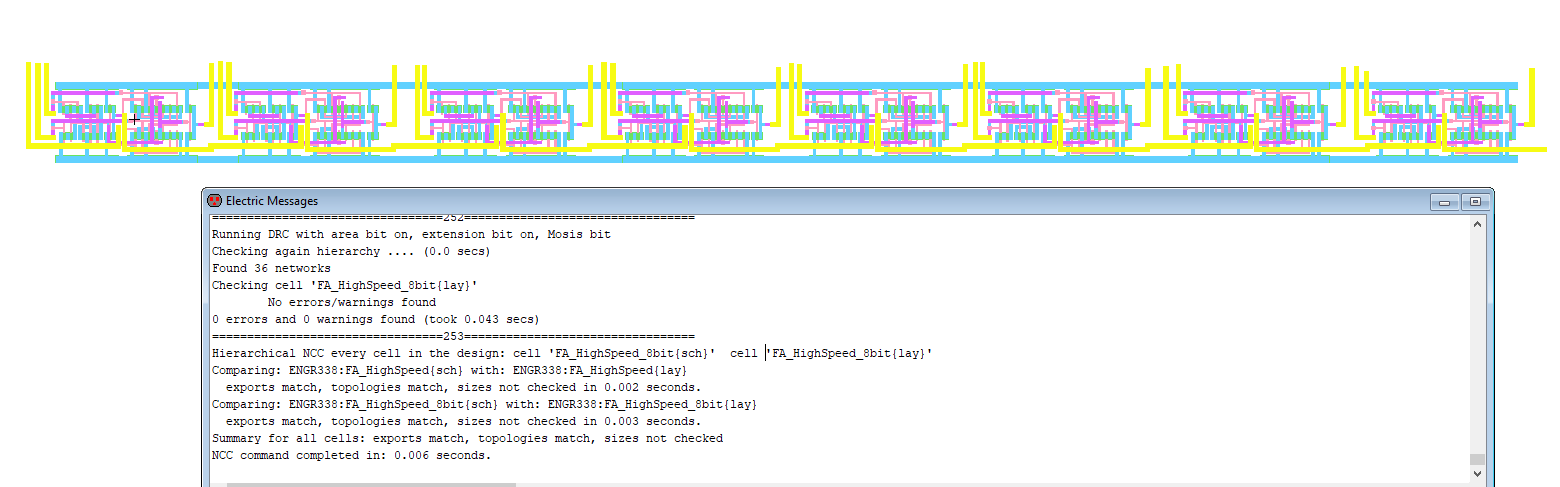Click the '0 errors and 0 warnings found' line
This screenshot has width=1560, height=487.
(375, 319)
